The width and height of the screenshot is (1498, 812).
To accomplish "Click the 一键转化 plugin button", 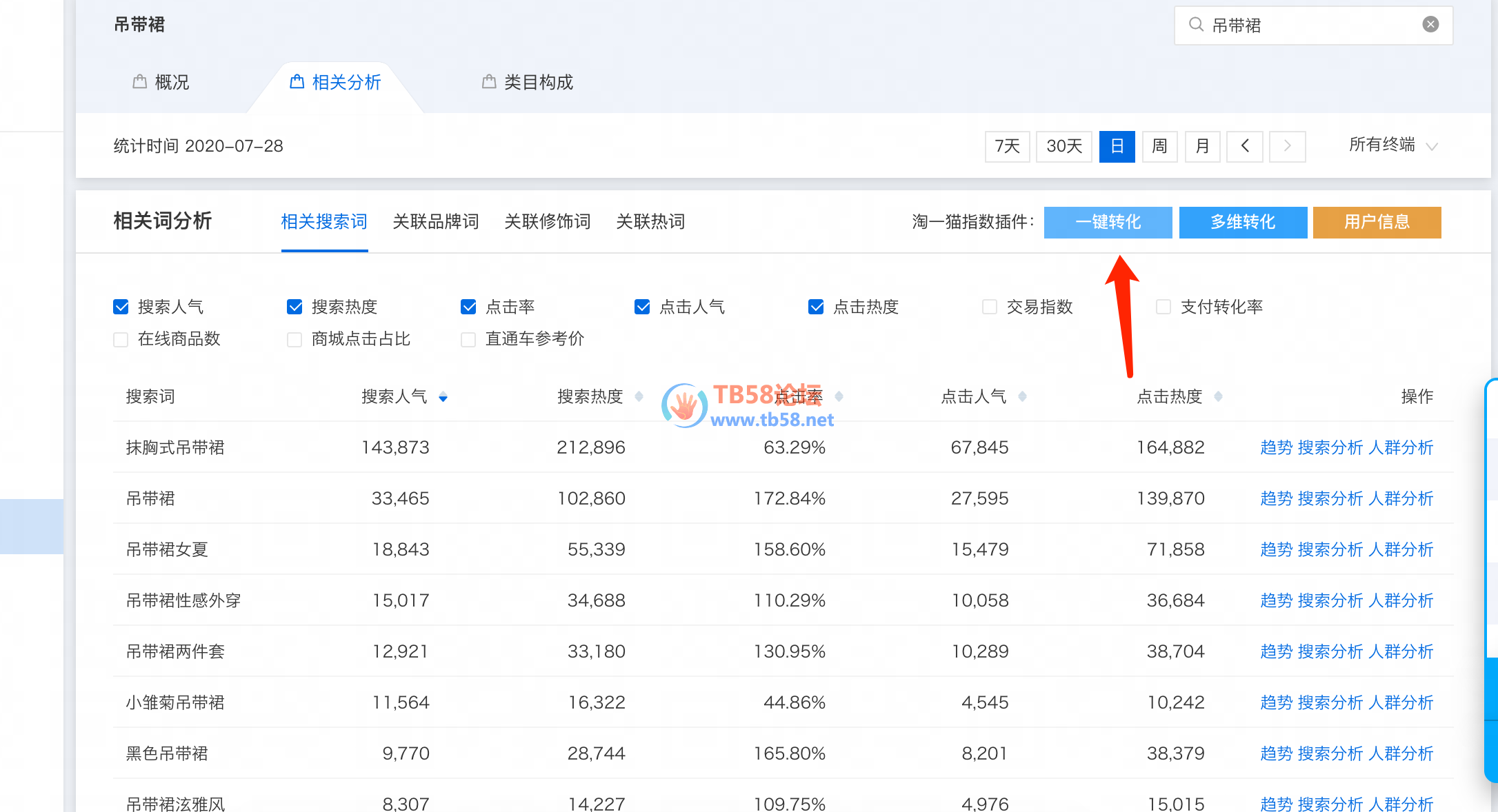I will pos(1108,222).
